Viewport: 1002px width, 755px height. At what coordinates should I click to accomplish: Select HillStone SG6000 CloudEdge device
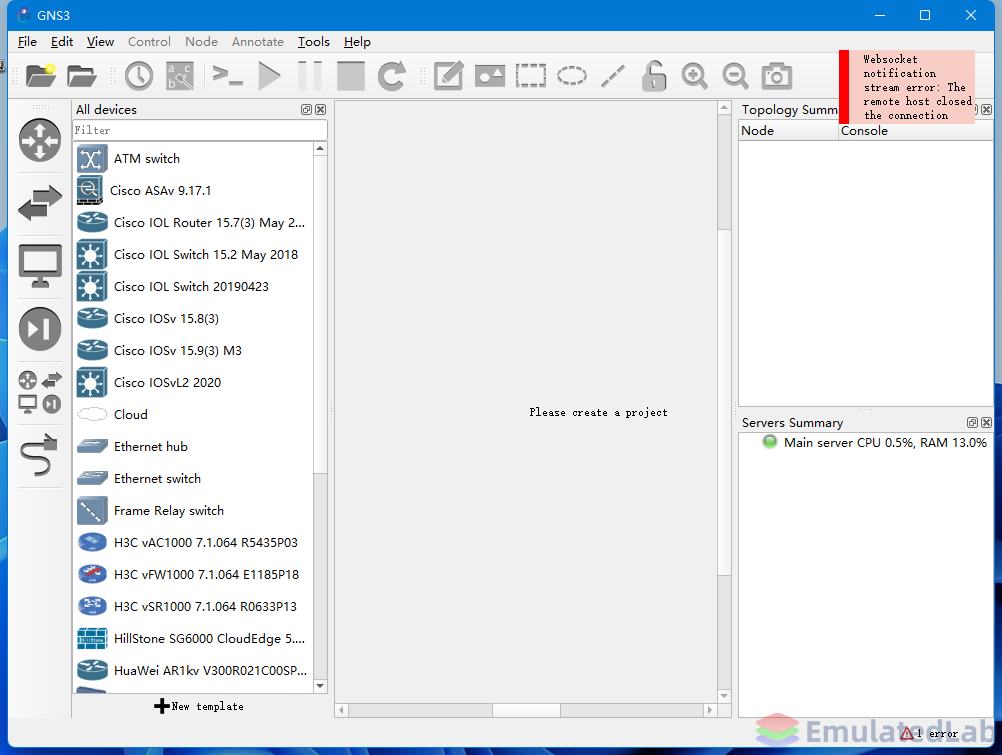click(194, 638)
